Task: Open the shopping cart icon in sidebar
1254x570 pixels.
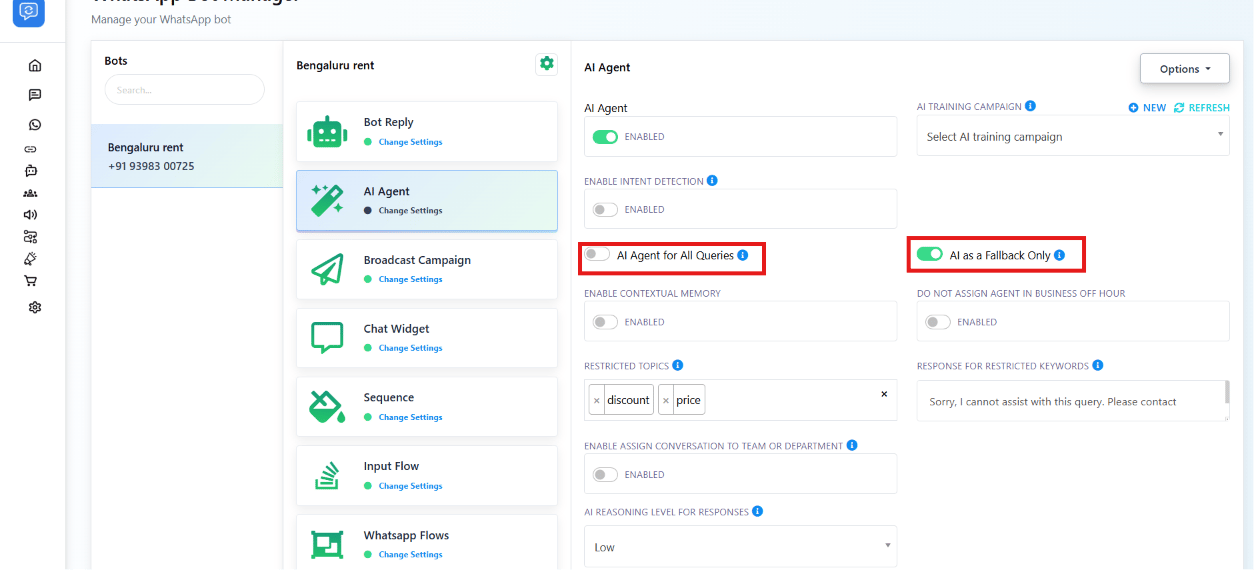Action: pos(31,281)
